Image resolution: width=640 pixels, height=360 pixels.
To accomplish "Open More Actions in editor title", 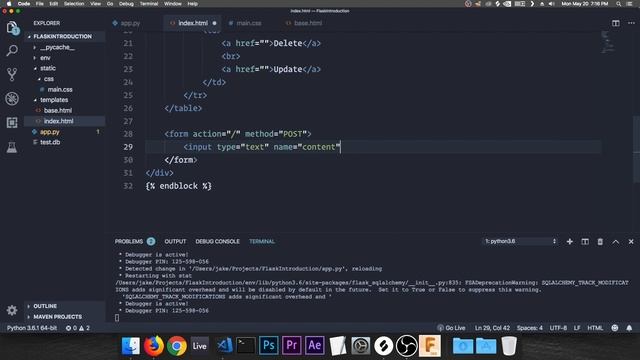I will point(631,23).
